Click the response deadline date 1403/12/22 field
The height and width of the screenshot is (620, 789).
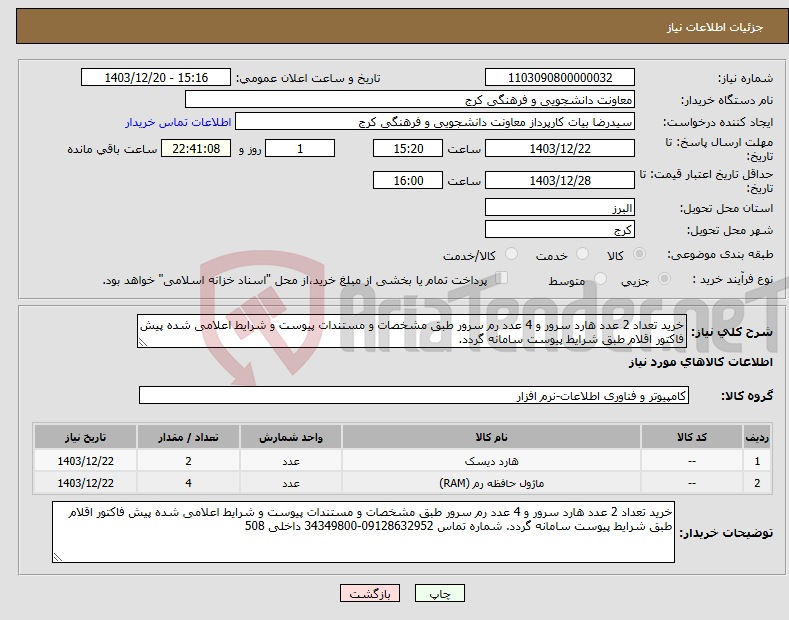560,148
